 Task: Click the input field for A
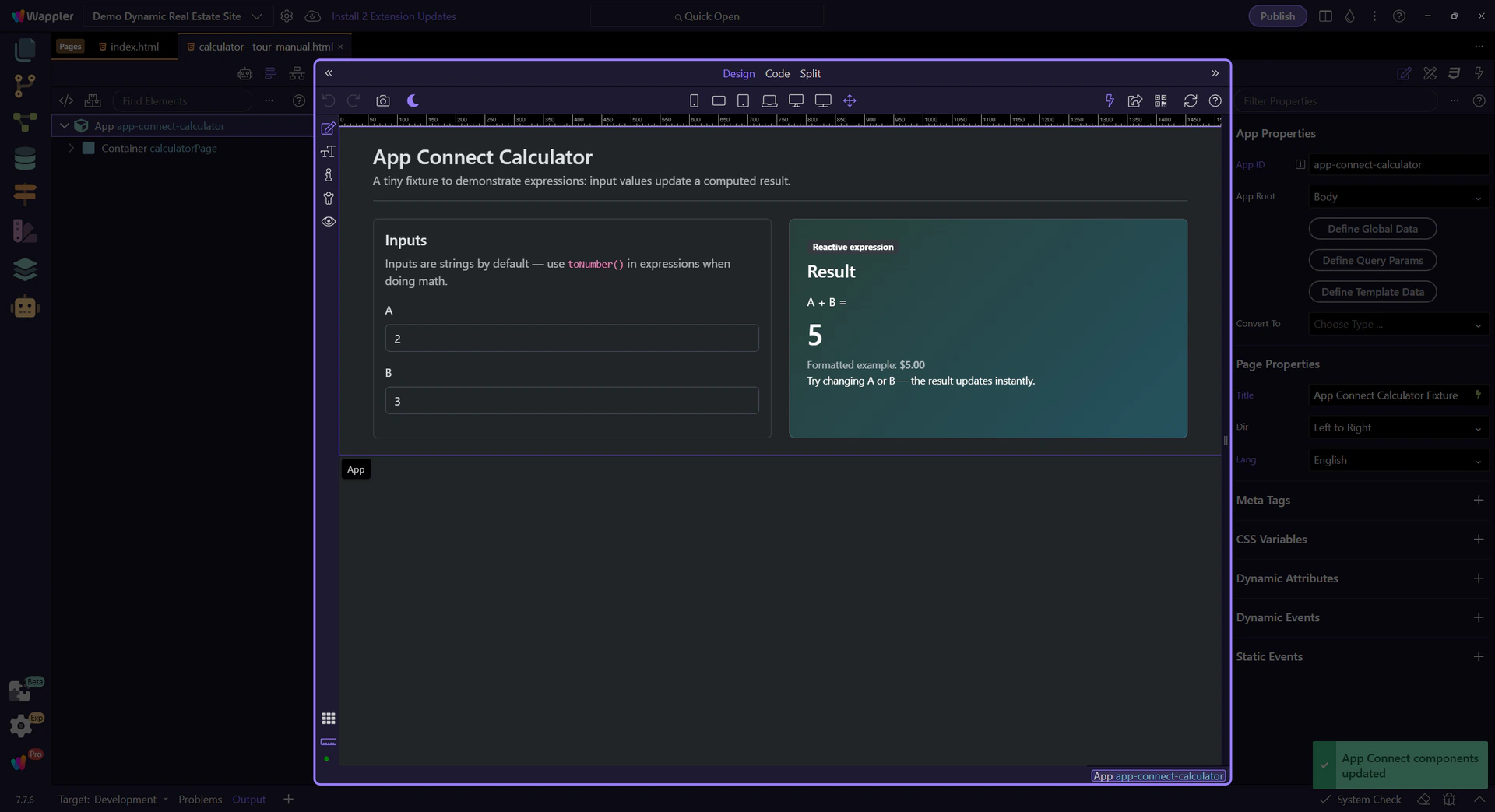572,339
